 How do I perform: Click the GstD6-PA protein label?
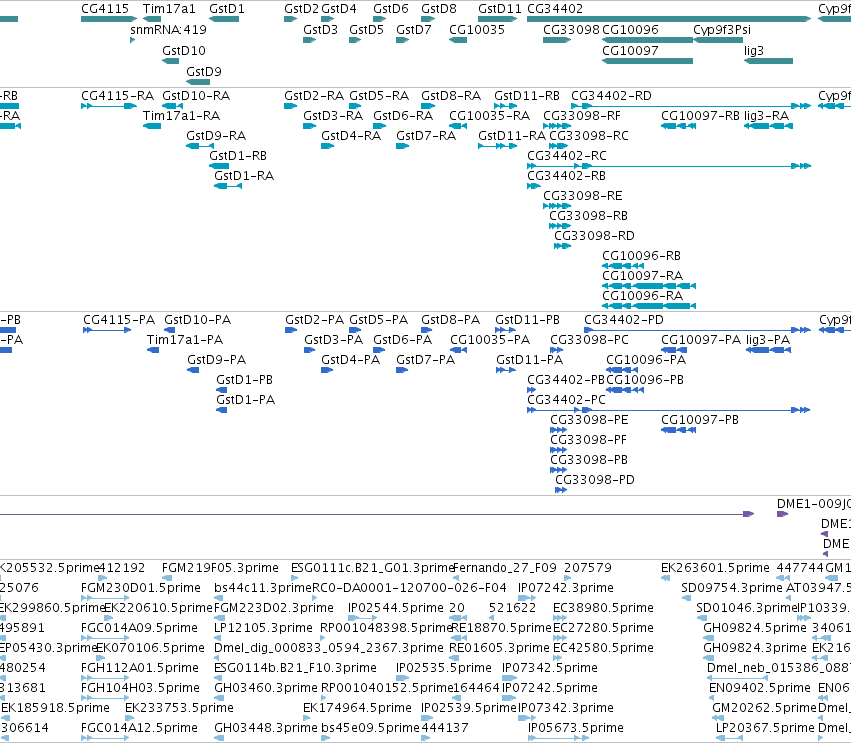(402, 340)
